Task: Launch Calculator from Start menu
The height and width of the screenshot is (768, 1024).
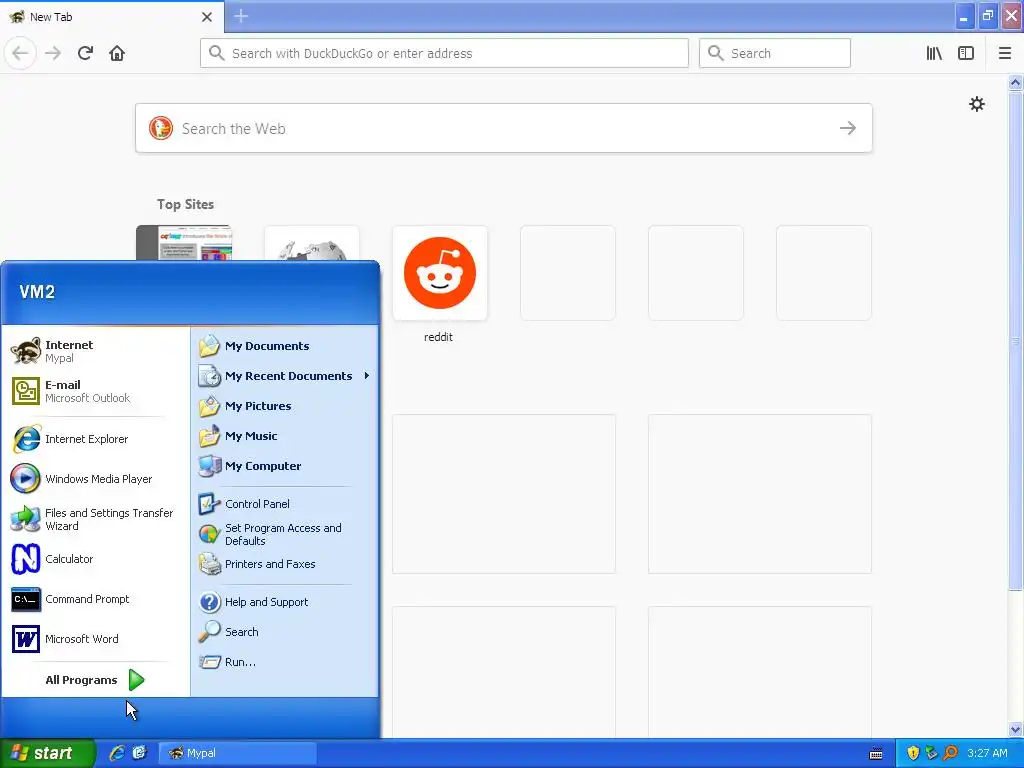Action: coord(95,559)
